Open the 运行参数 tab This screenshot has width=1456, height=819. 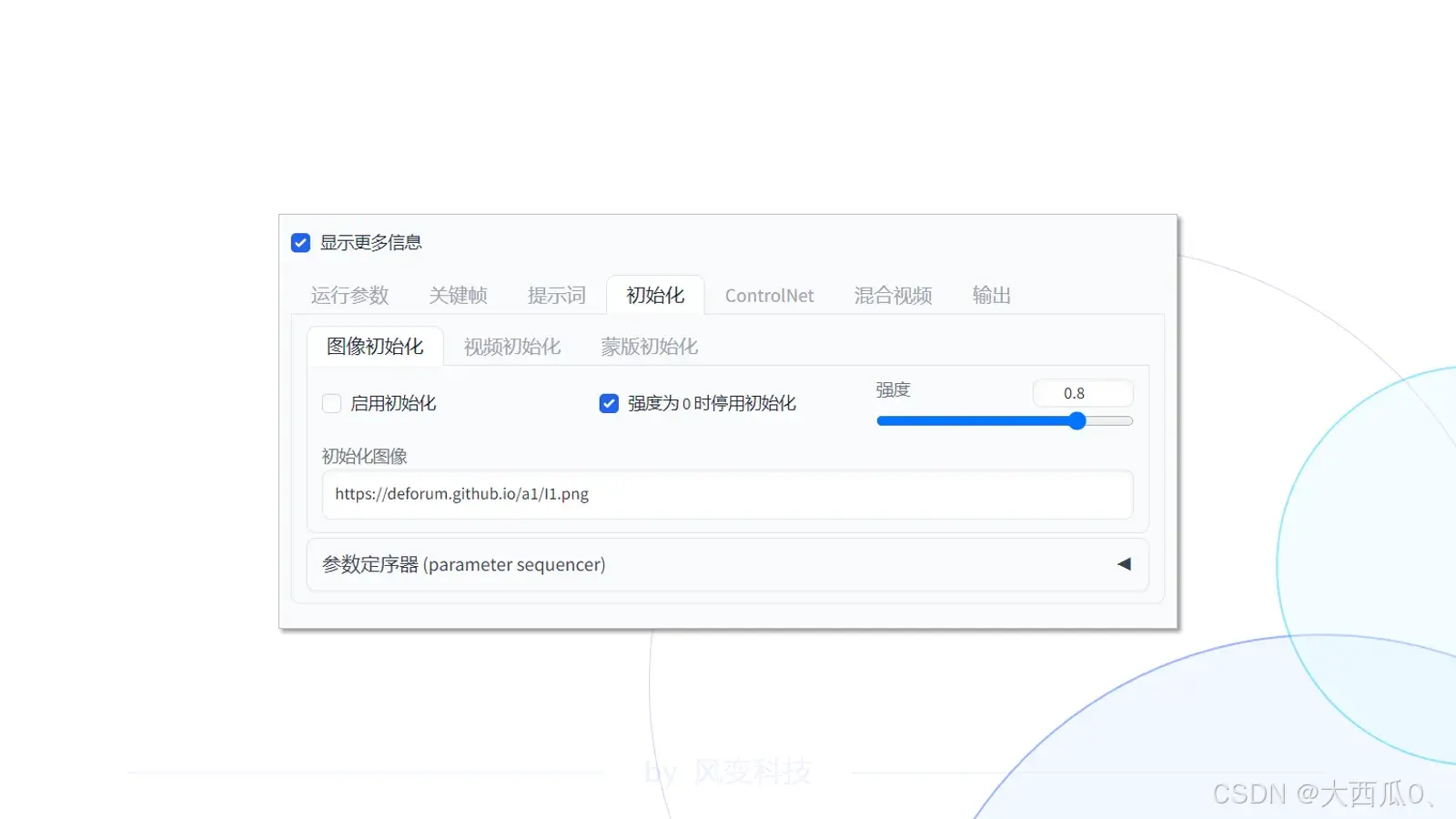tap(349, 296)
